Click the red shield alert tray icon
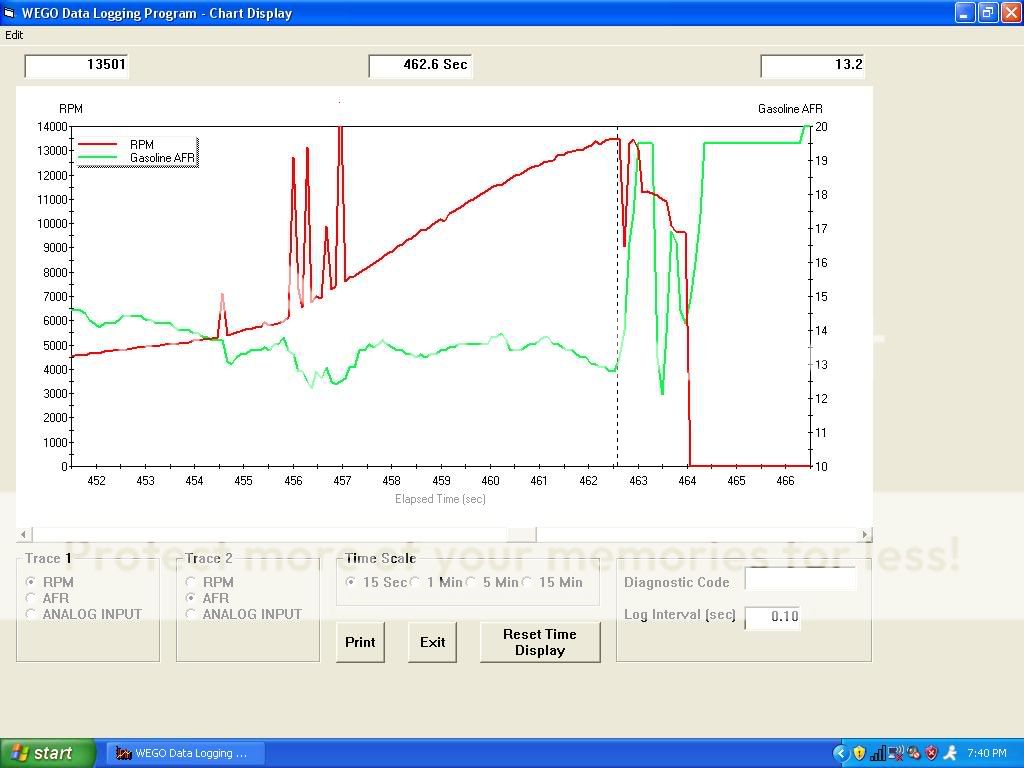 point(932,754)
